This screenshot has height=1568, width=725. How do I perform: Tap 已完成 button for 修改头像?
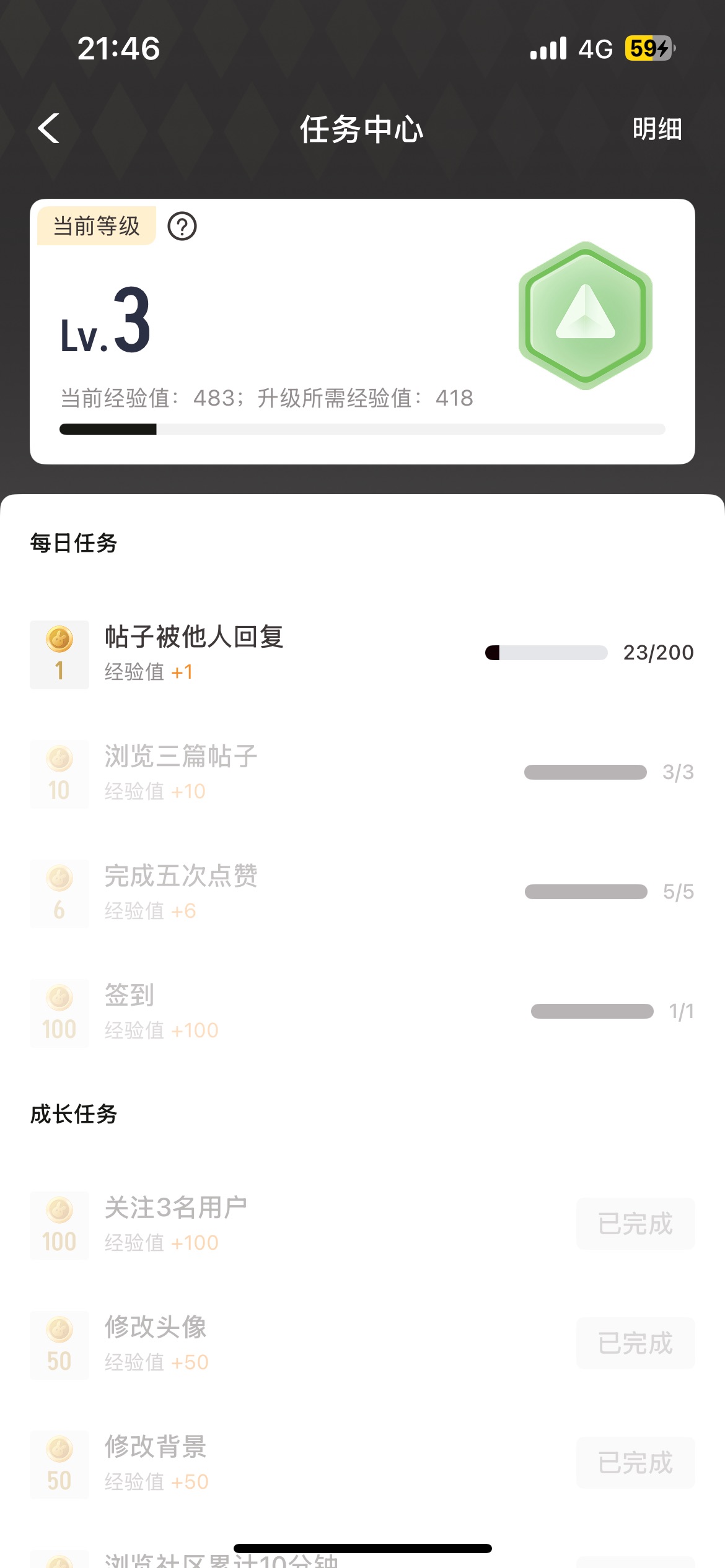click(x=635, y=1344)
